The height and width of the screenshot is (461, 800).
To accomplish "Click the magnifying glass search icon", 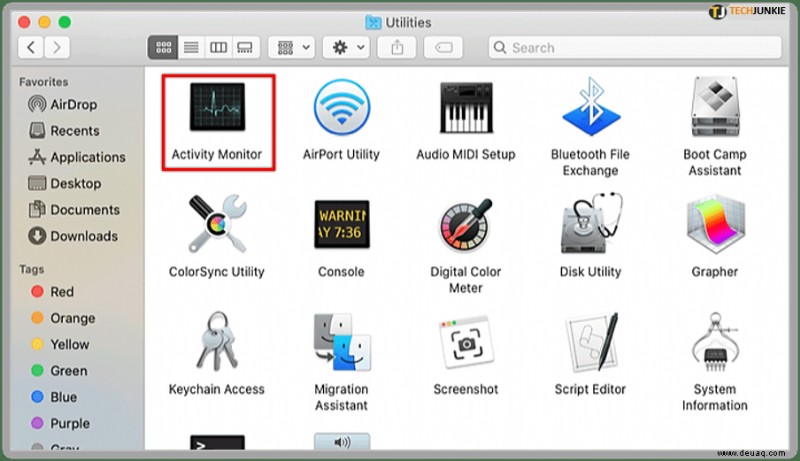I will (500, 47).
